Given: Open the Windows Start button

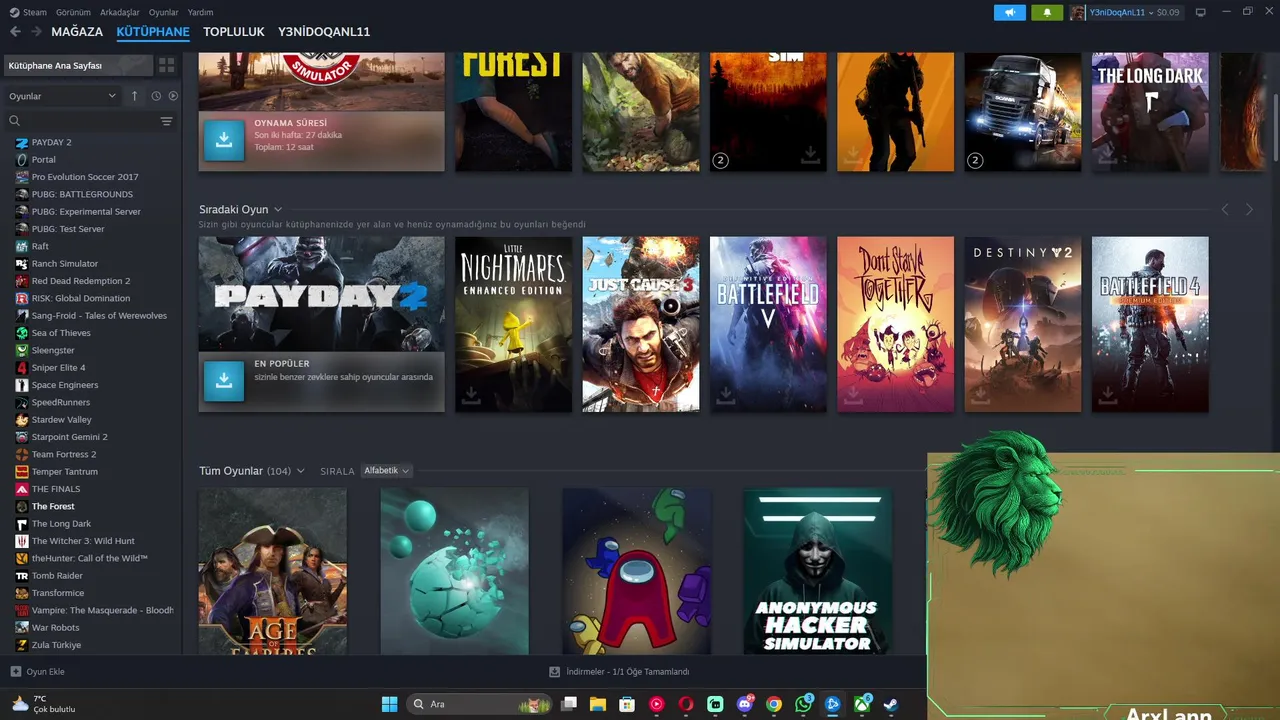Looking at the screenshot, I should [x=389, y=704].
